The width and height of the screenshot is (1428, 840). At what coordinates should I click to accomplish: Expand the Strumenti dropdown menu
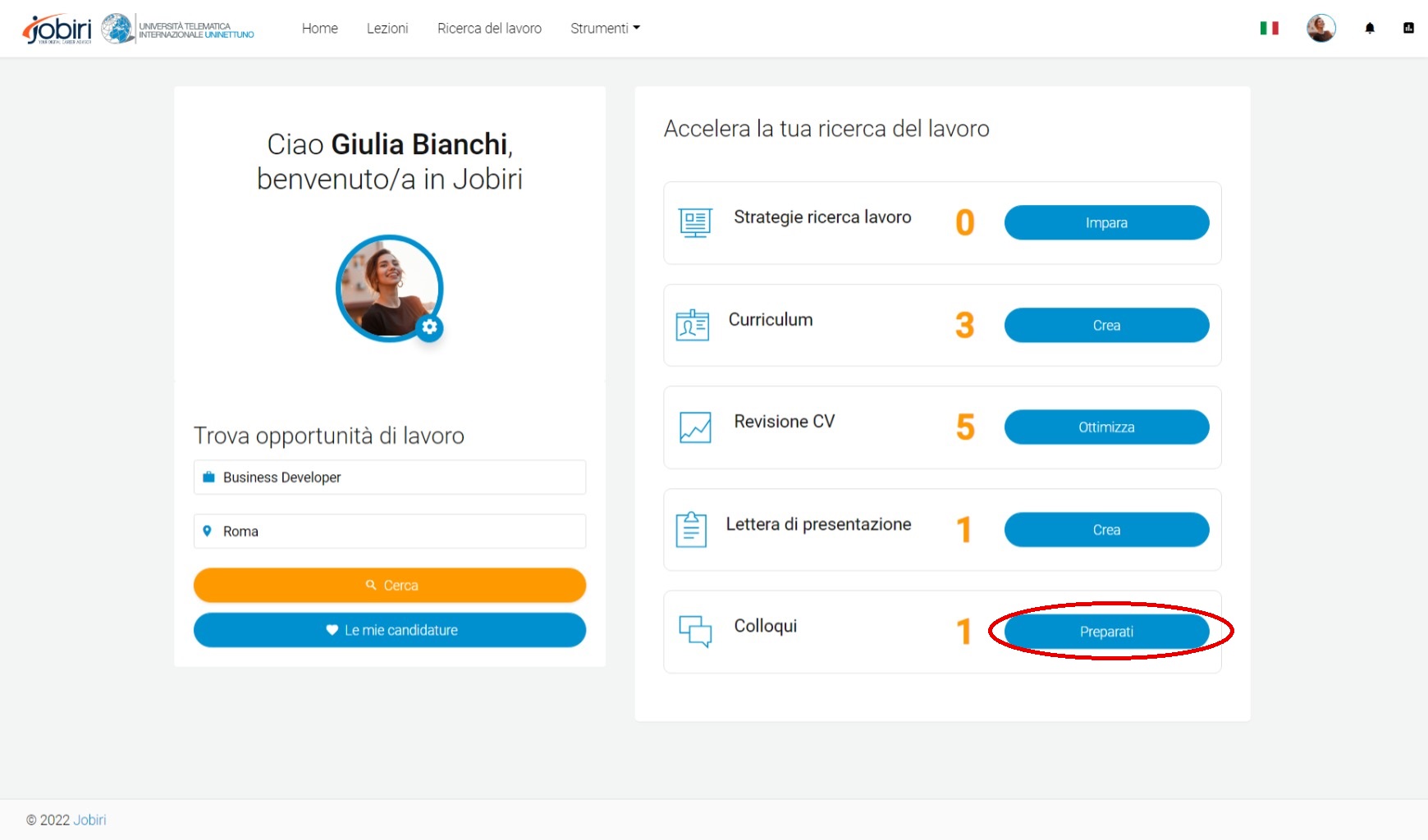click(x=605, y=29)
